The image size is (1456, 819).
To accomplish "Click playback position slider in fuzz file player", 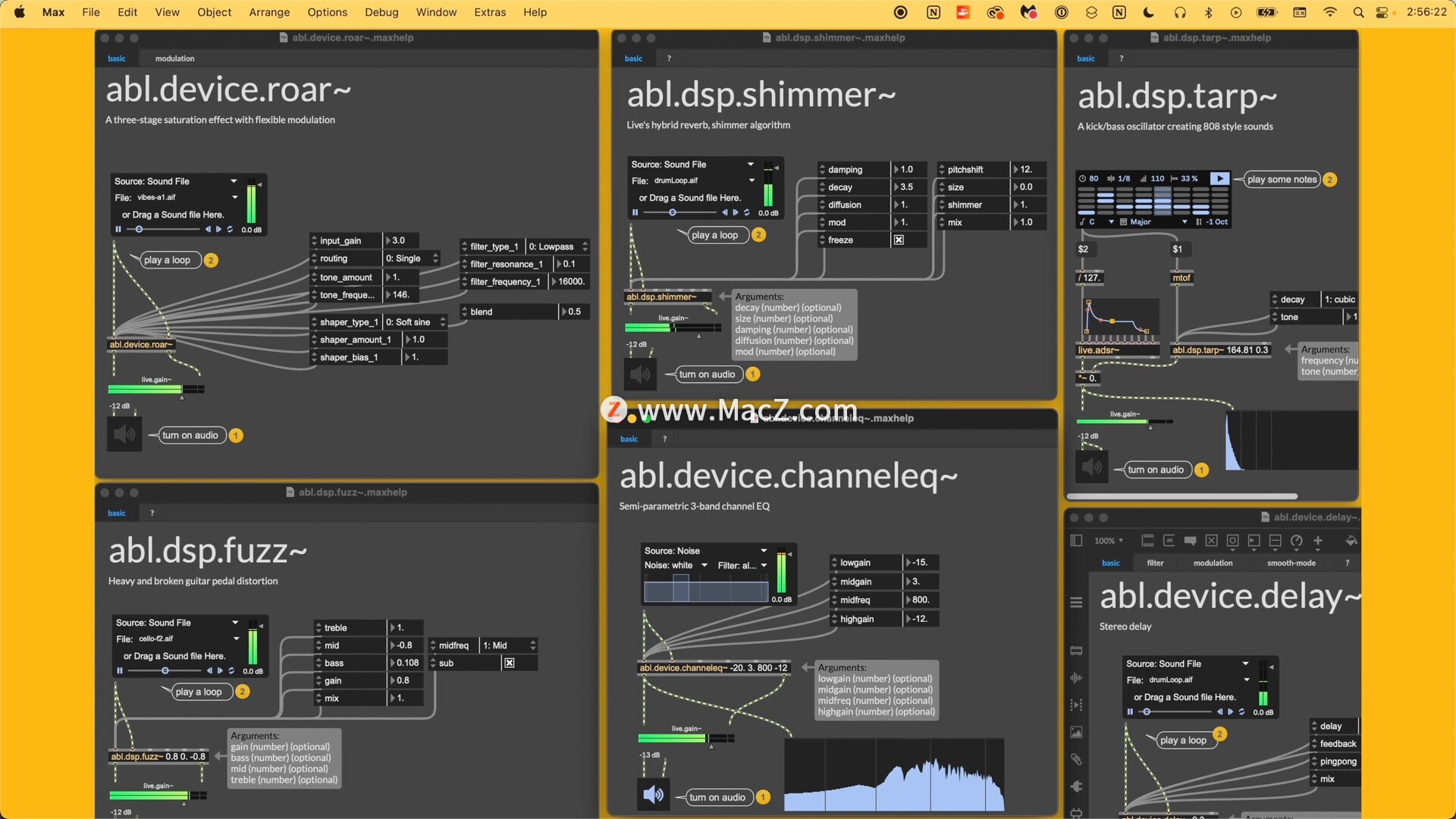I will coord(165,670).
